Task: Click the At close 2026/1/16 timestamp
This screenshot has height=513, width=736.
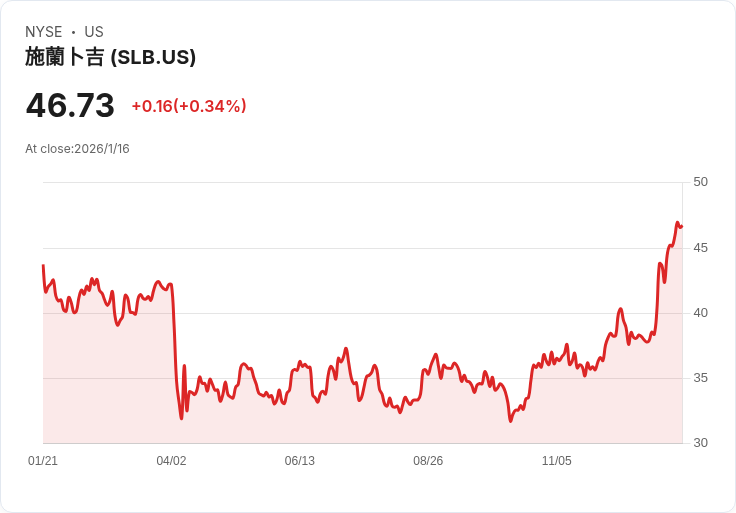Action: tap(77, 149)
